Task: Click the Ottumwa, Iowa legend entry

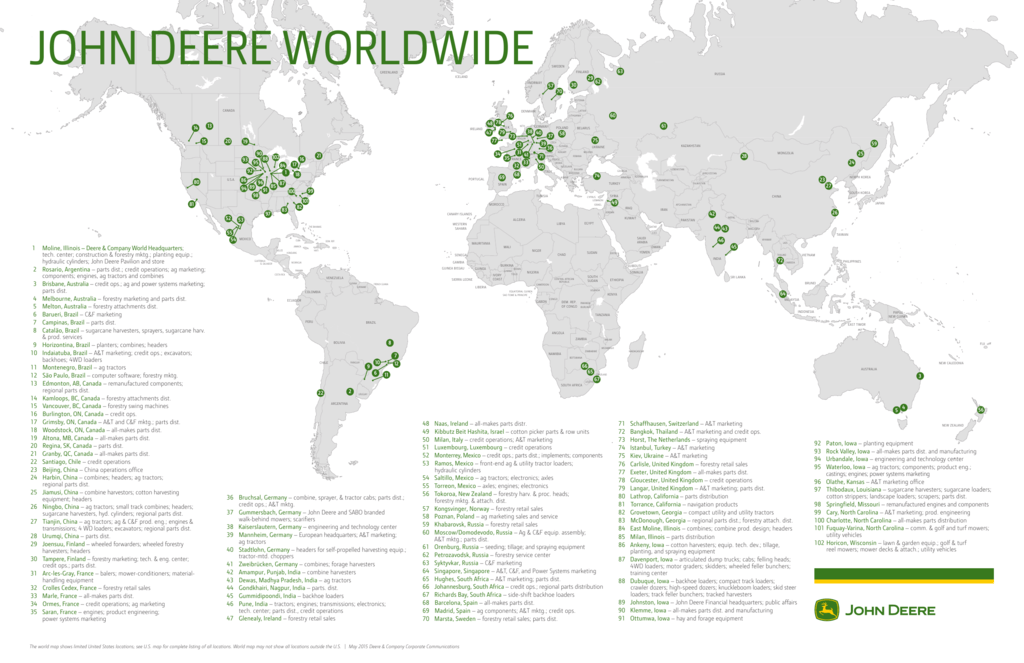Action: click(680, 618)
